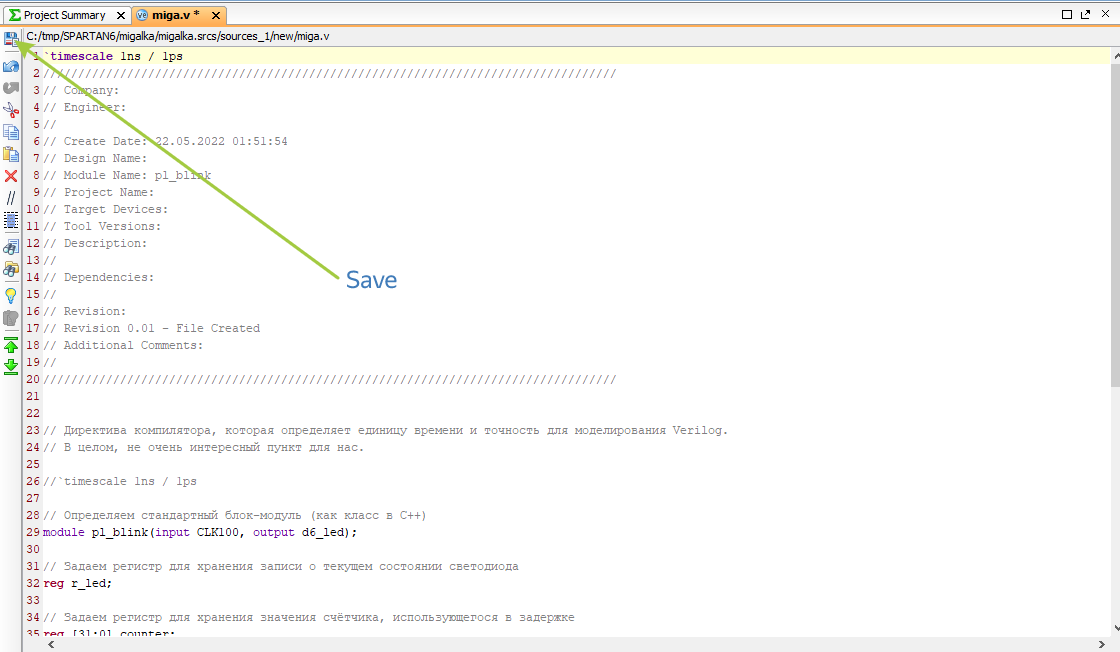Toggle line comments with the // icon
Screen dimensions: 1120x652
[11, 198]
